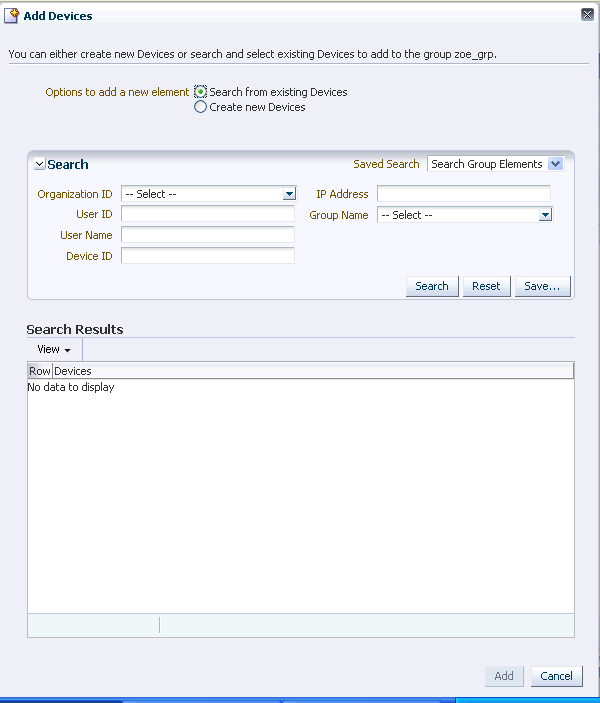Click the Search Results heading
The height and width of the screenshot is (703, 600).
coord(75,330)
